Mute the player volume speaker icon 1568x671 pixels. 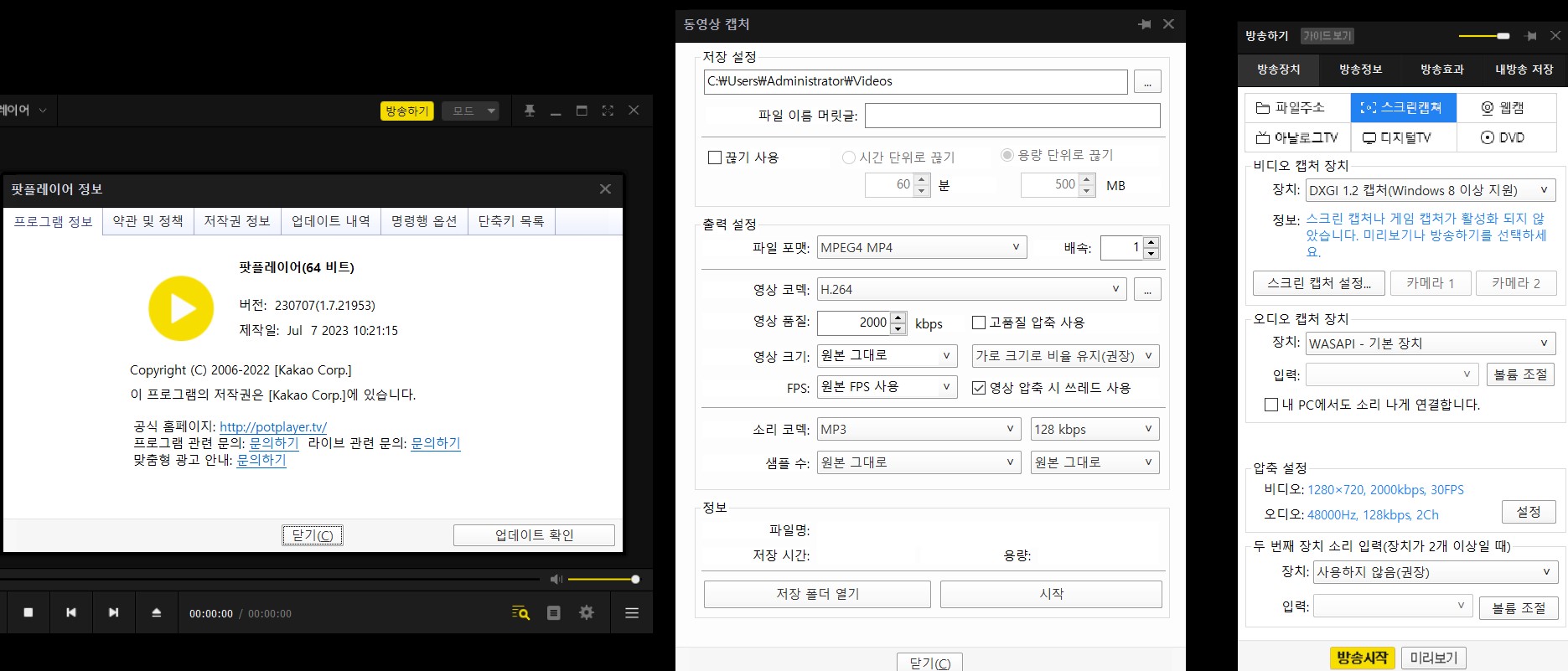(556, 580)
